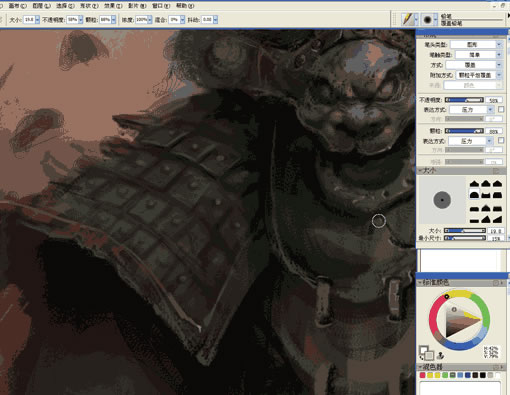Image resolution: width=510 pixels, height=395 pixels.
Task: Select the red mixer swatch
Action: [422, 375]
